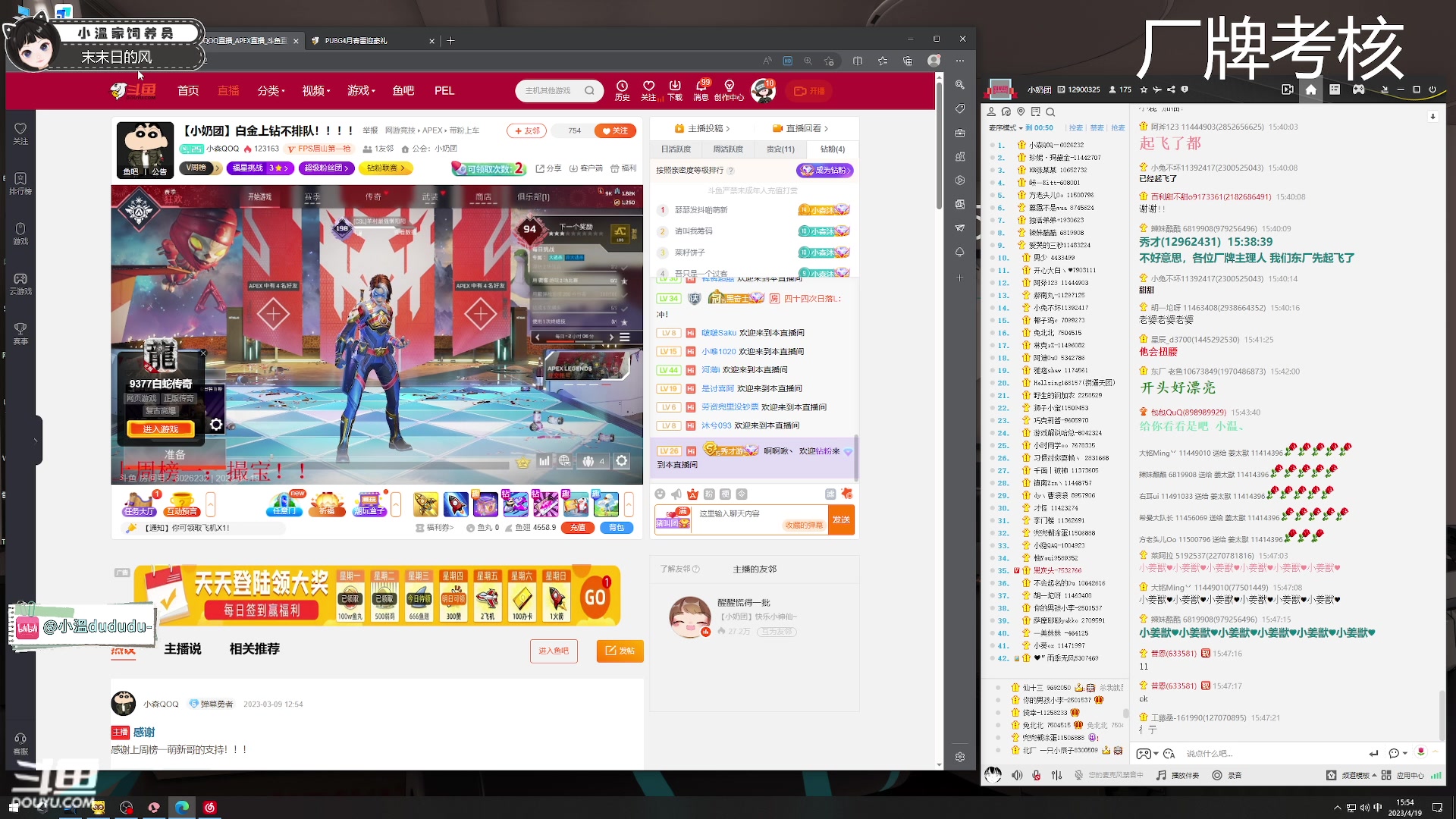Toggle 关注 follow on the streamer header
The width and height of the screenshot is (1456, 819).
click(x=615, y=130)
